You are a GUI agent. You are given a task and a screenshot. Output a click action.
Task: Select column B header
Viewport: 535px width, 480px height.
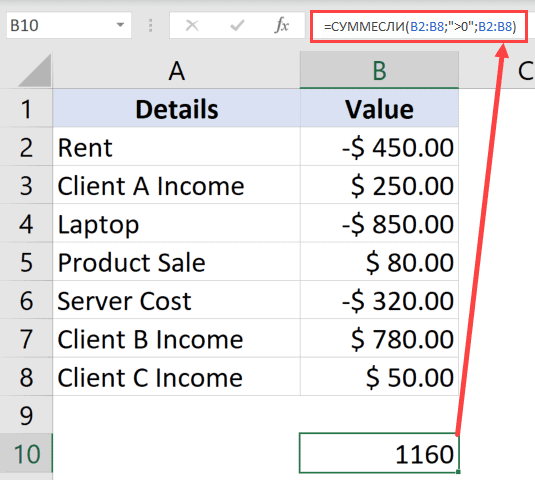tap(379, 71)
